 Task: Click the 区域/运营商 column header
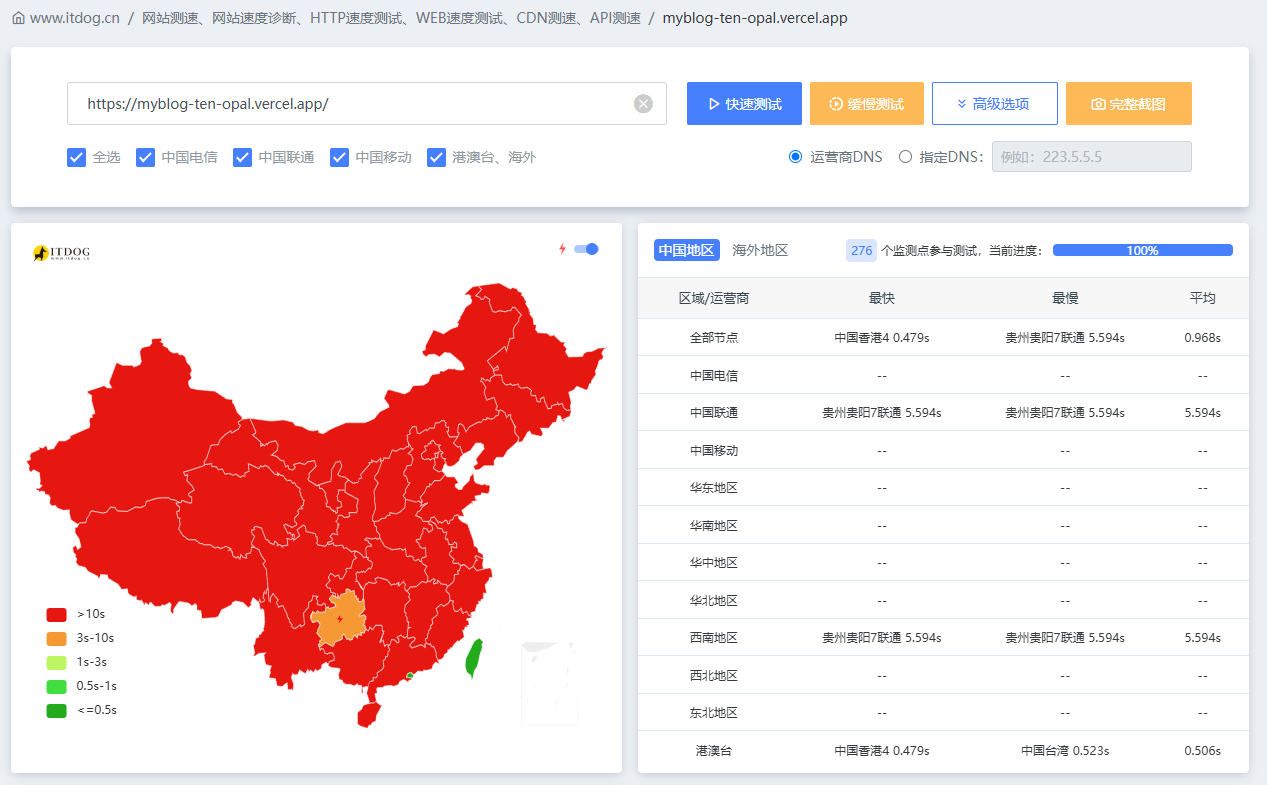[x=714, y=298]
